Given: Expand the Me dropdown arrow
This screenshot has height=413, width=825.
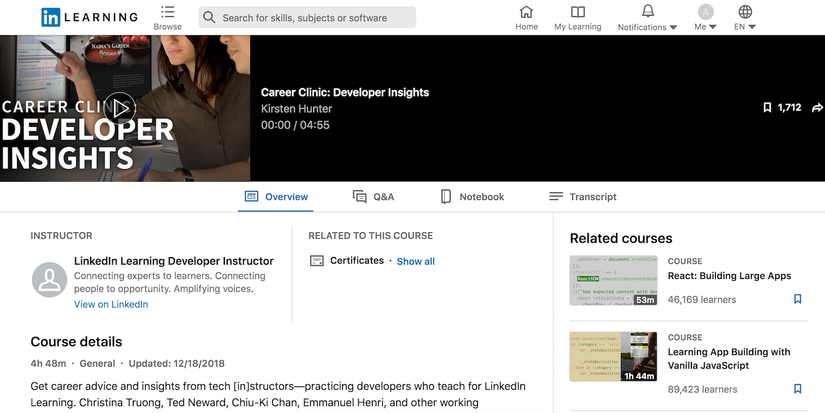Looking at the screenshot, I should pos(712,27).
